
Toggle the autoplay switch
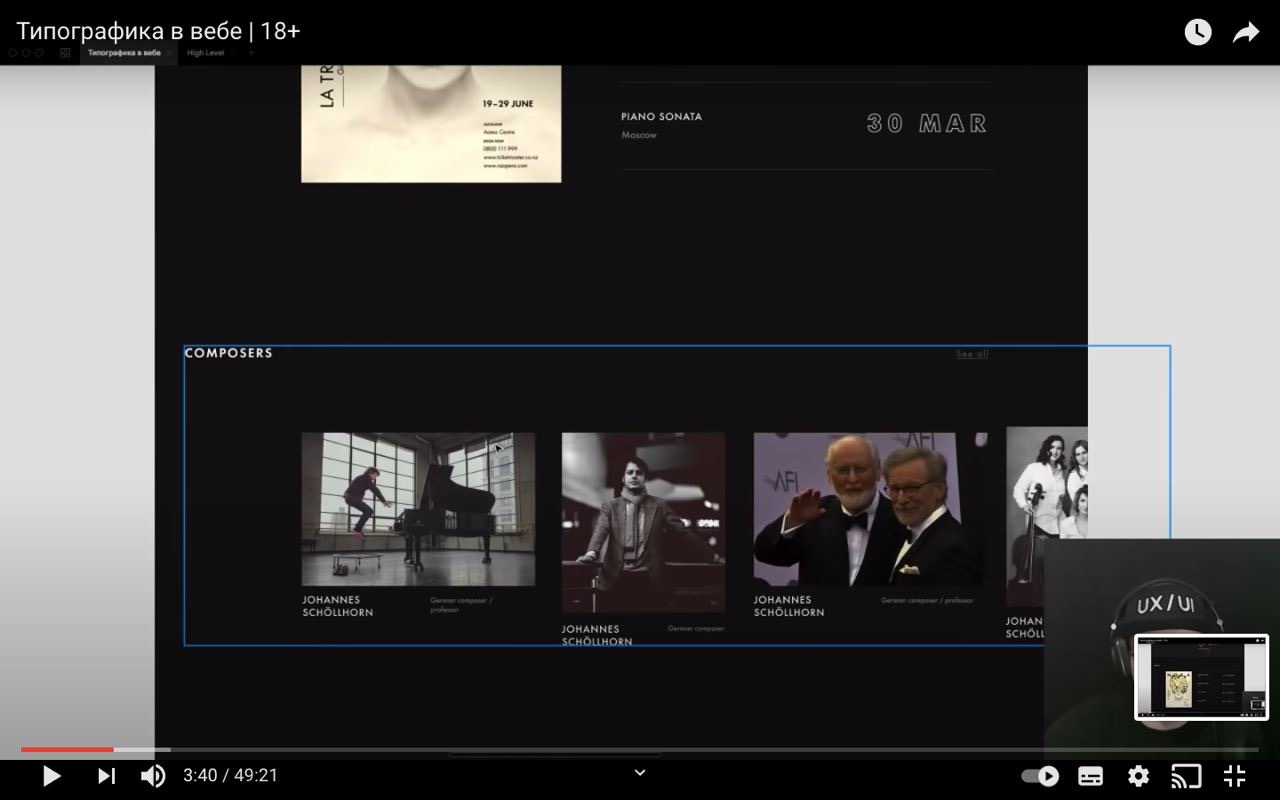pyautogui.click(x=1040, y=776)
